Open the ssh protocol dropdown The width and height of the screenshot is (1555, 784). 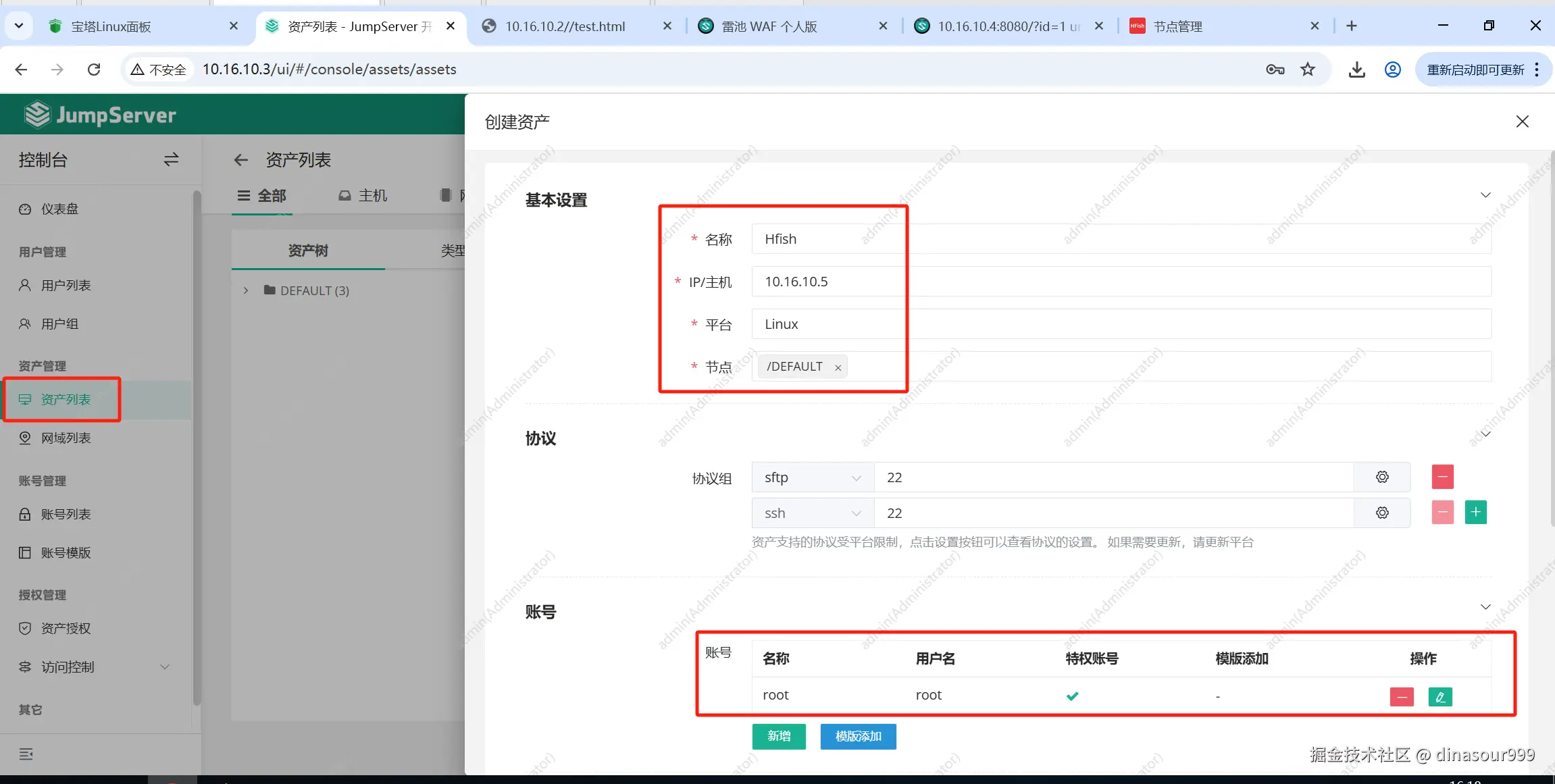pos(812,513)
